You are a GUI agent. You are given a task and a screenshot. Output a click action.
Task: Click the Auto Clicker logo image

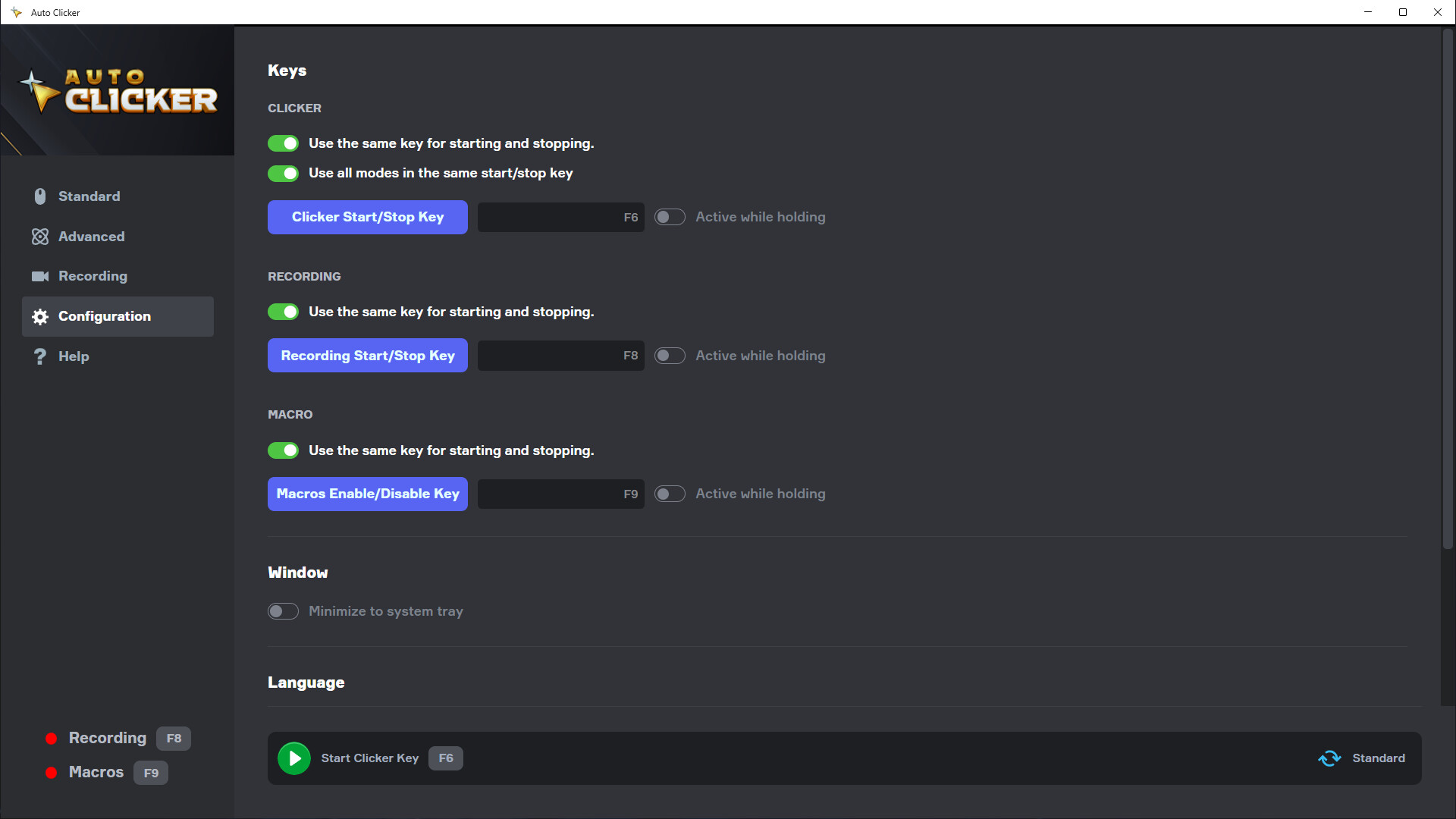coord(118,91)
